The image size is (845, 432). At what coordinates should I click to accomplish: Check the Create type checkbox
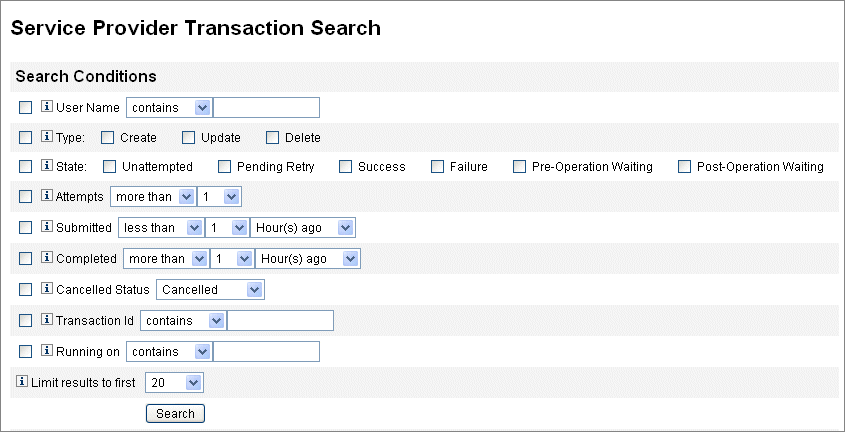click(108, 137)
